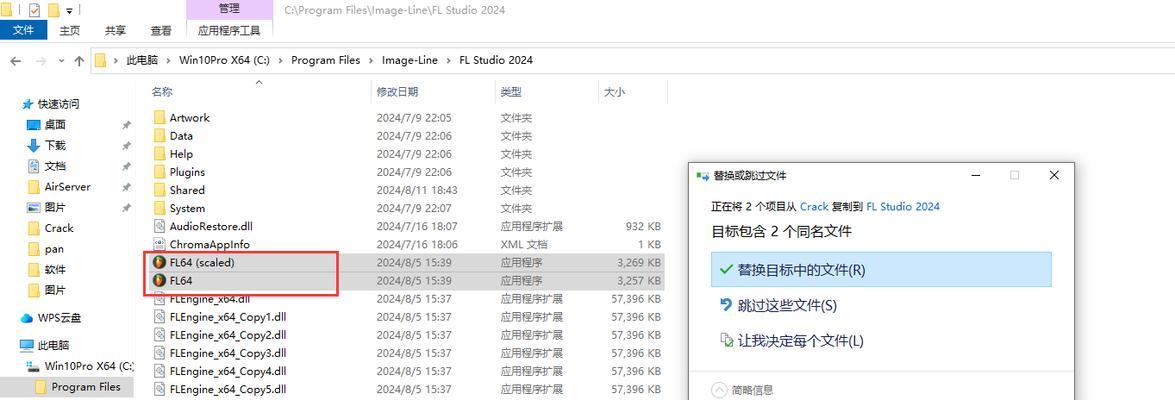Expand 简略信息 details chevron
This screenshot has width=1175, height=400.
[719, 390]
